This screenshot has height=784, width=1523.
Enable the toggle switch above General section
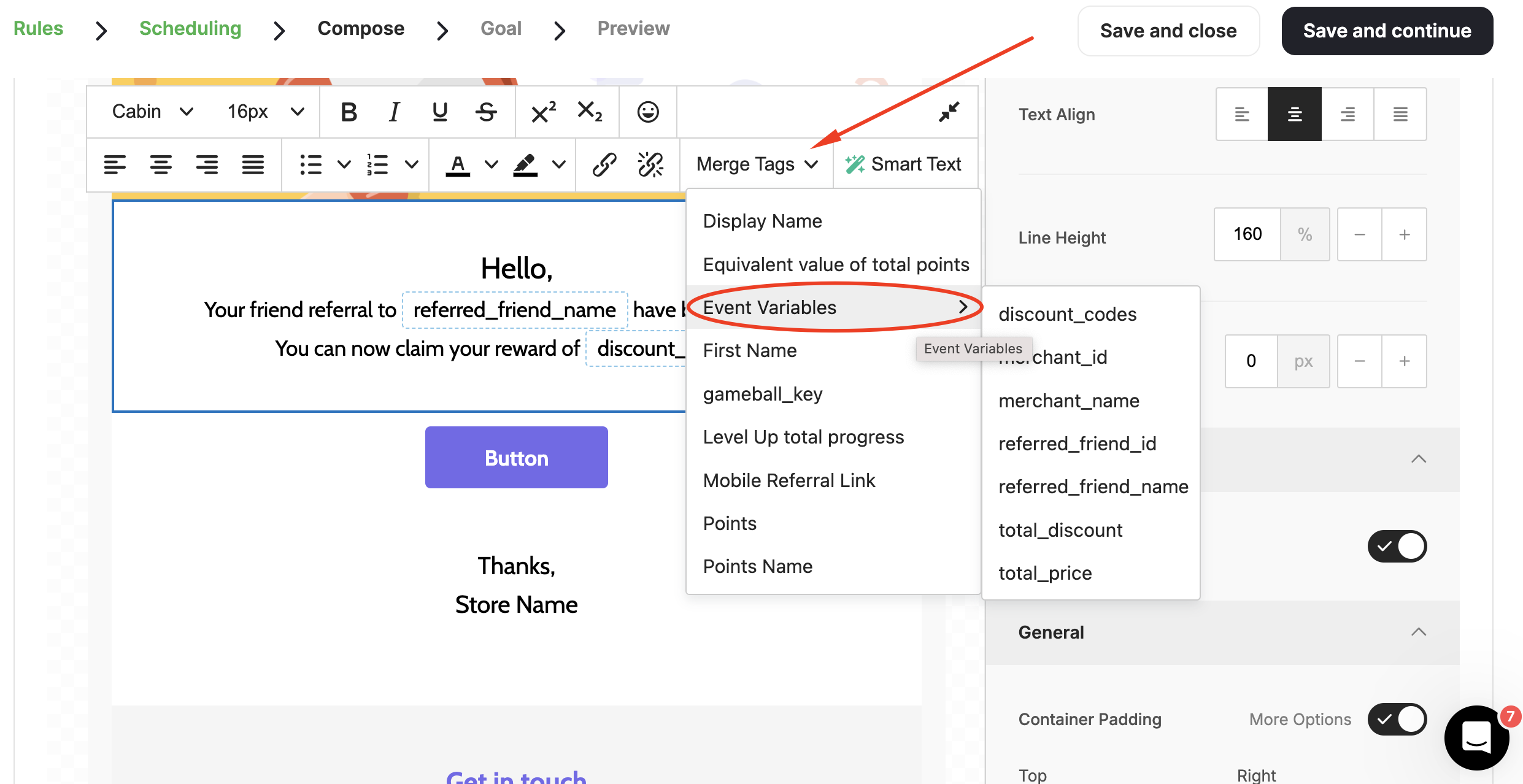click(x=1397, y=545)
